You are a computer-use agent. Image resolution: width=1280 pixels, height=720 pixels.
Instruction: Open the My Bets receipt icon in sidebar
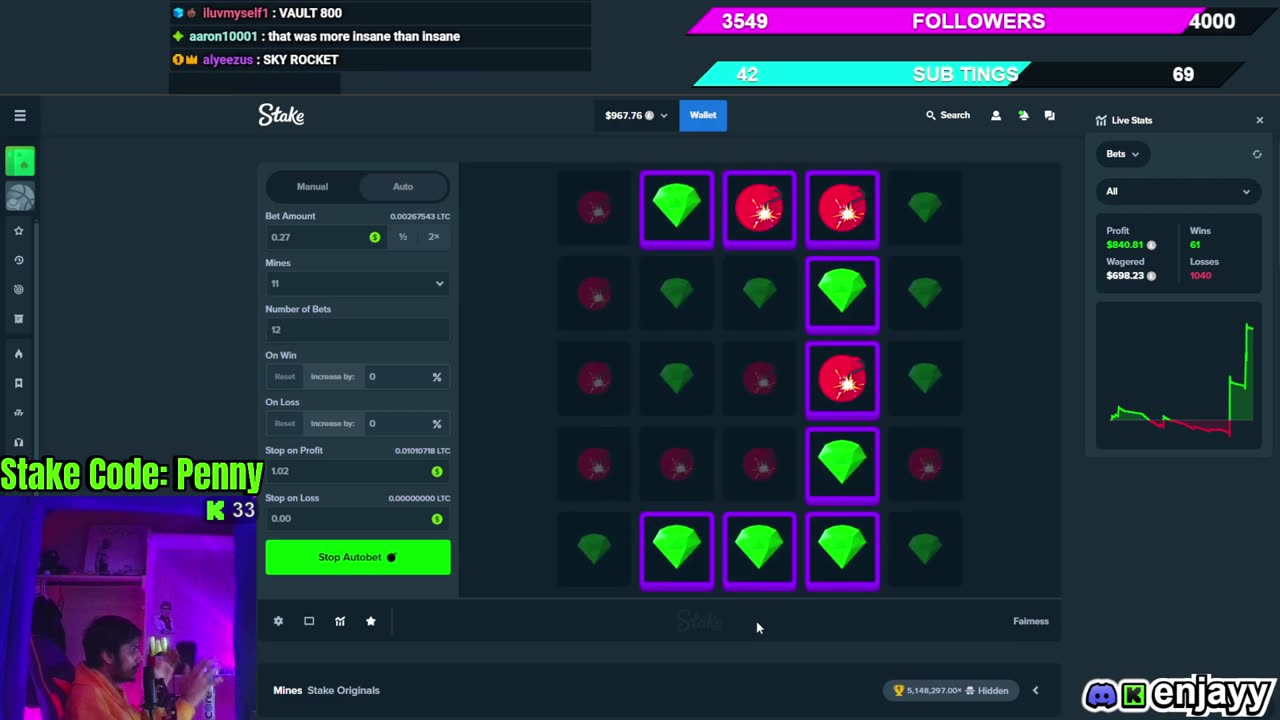(x=18, y=319)
